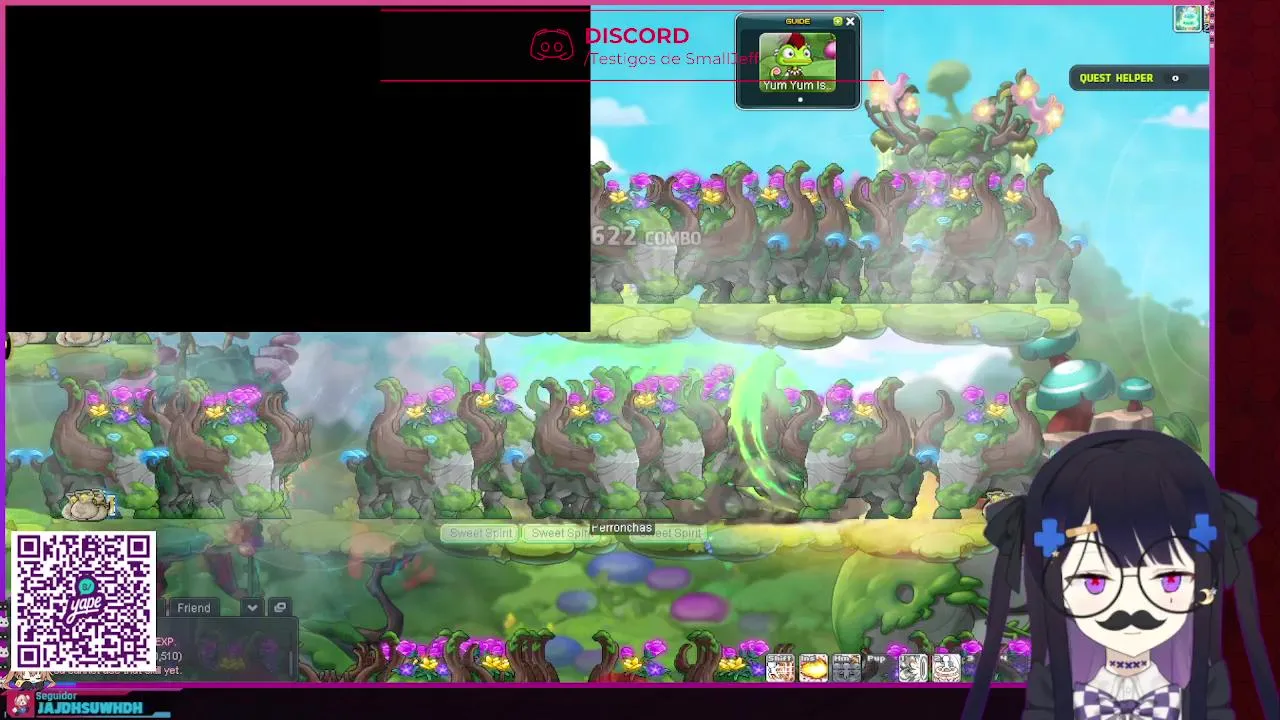Use the Shift quickslot skill
1280x720 pixels.
[x=780, y=668]
